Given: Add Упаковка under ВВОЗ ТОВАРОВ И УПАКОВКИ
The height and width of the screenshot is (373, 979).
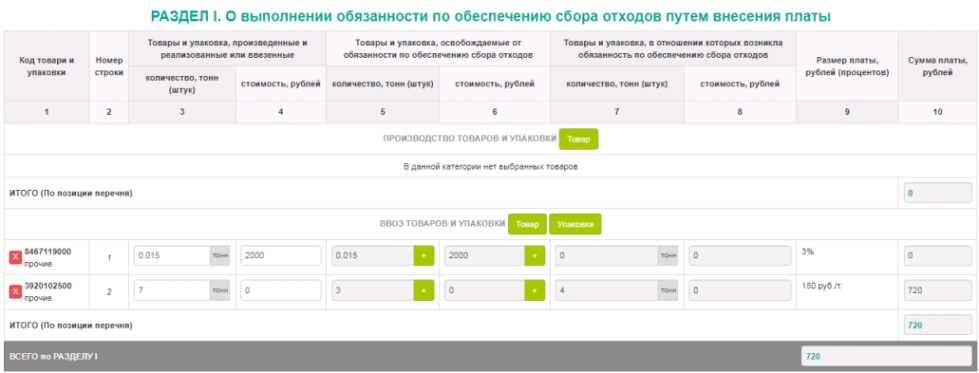Looking at the screenshot, I should coord(575,224).
